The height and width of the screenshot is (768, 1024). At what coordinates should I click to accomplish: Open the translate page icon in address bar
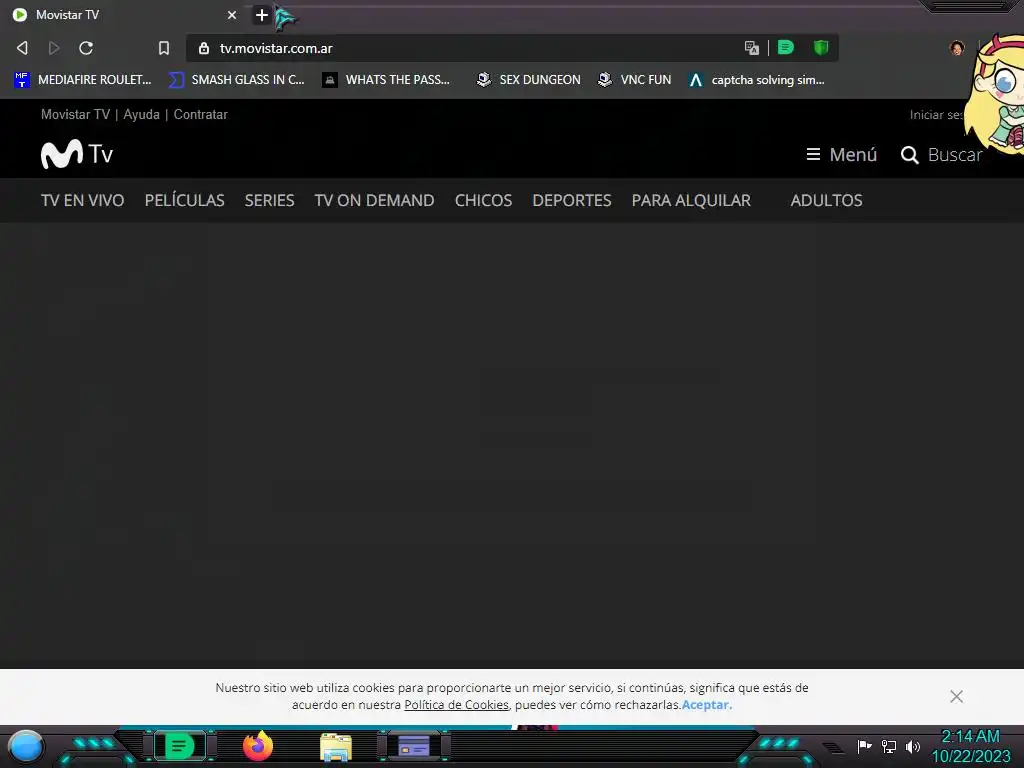[752, 48]
